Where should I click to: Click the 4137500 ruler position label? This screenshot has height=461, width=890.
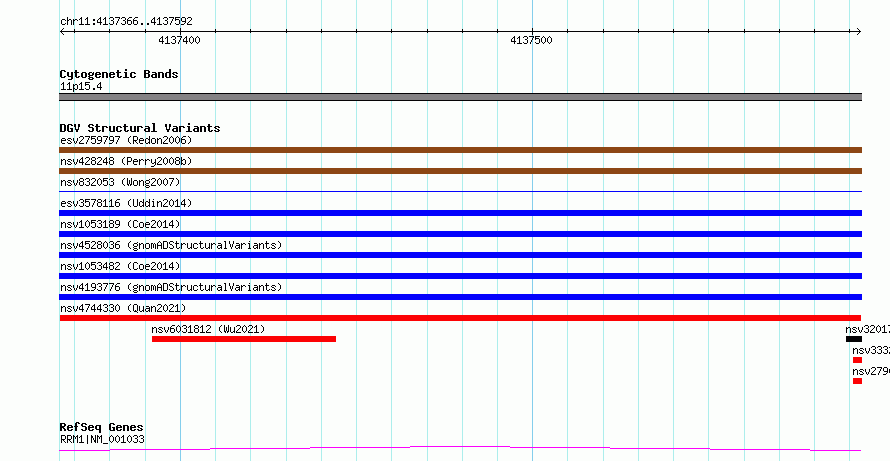[x=531, y=40]
